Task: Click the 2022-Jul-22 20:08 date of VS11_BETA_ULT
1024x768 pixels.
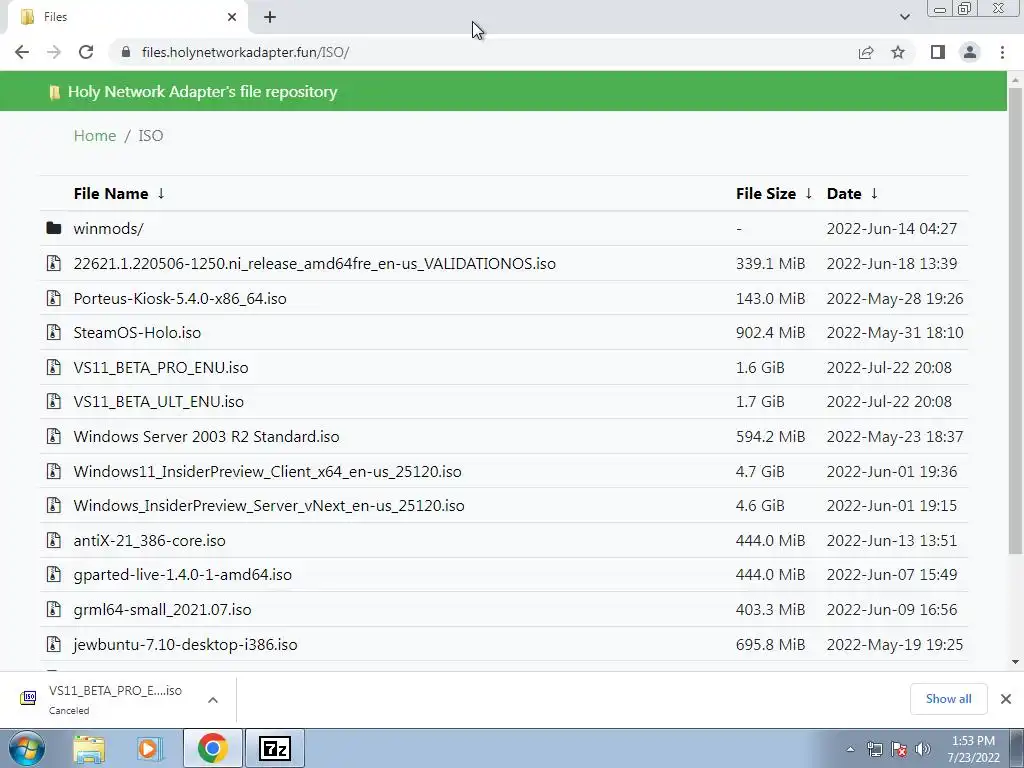Action: [889, 402]
